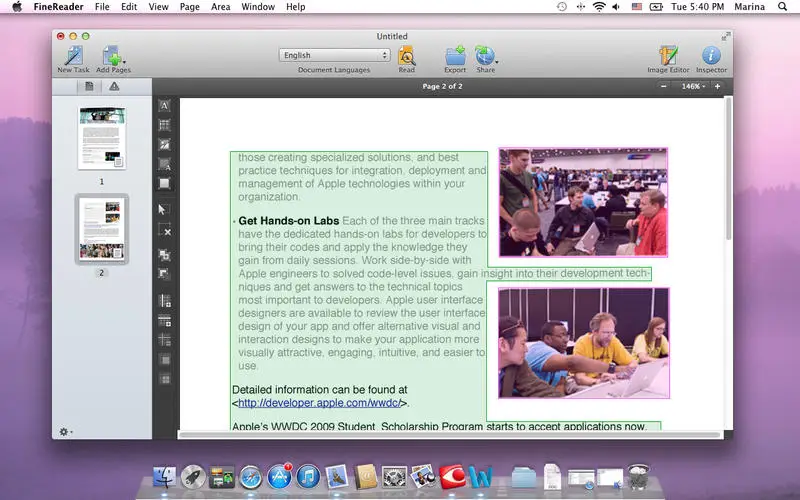Open the developer.apple.com/wwdc link

(x=319, y=403)
